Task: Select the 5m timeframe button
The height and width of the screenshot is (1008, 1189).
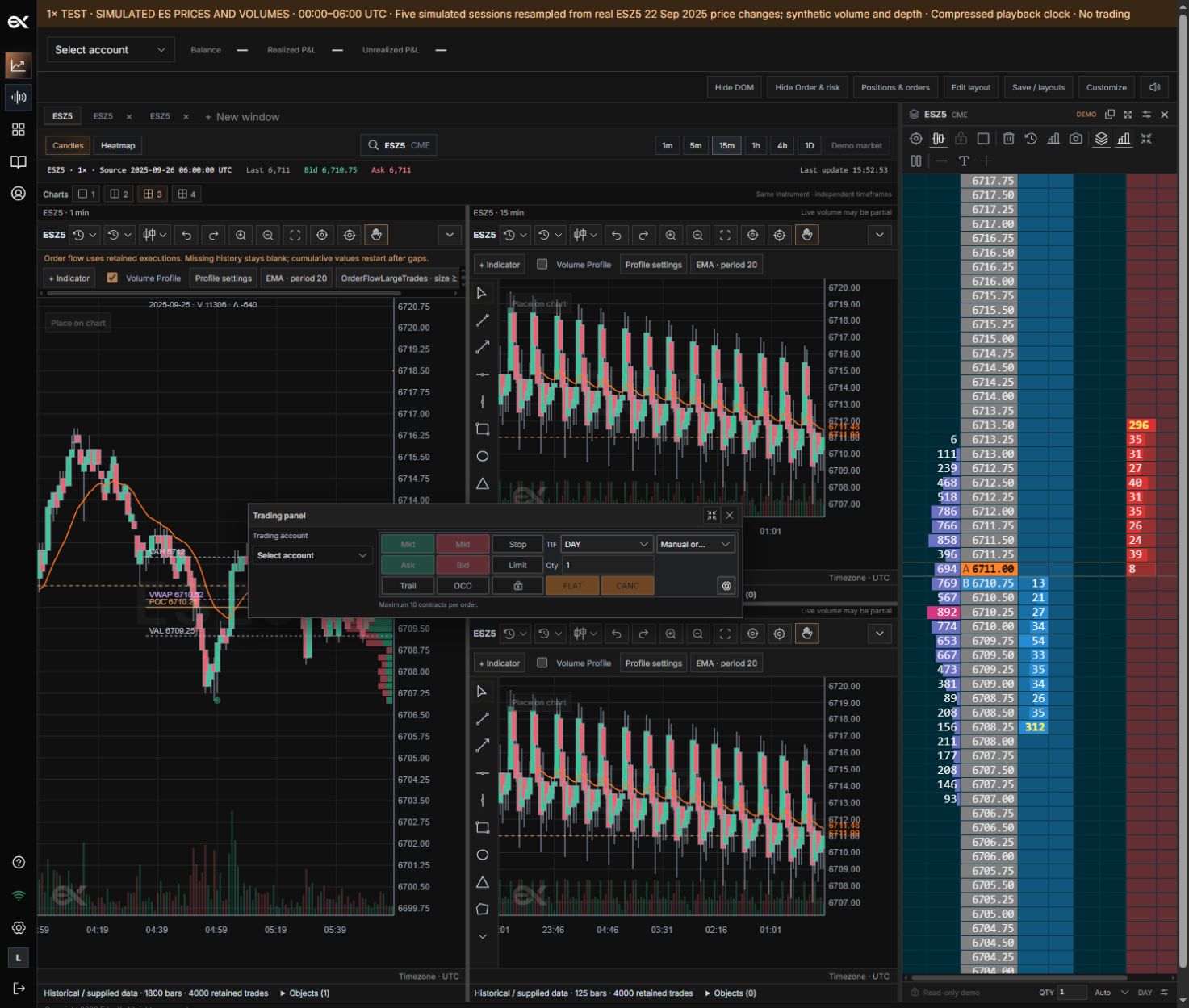Action: point(695,145)
